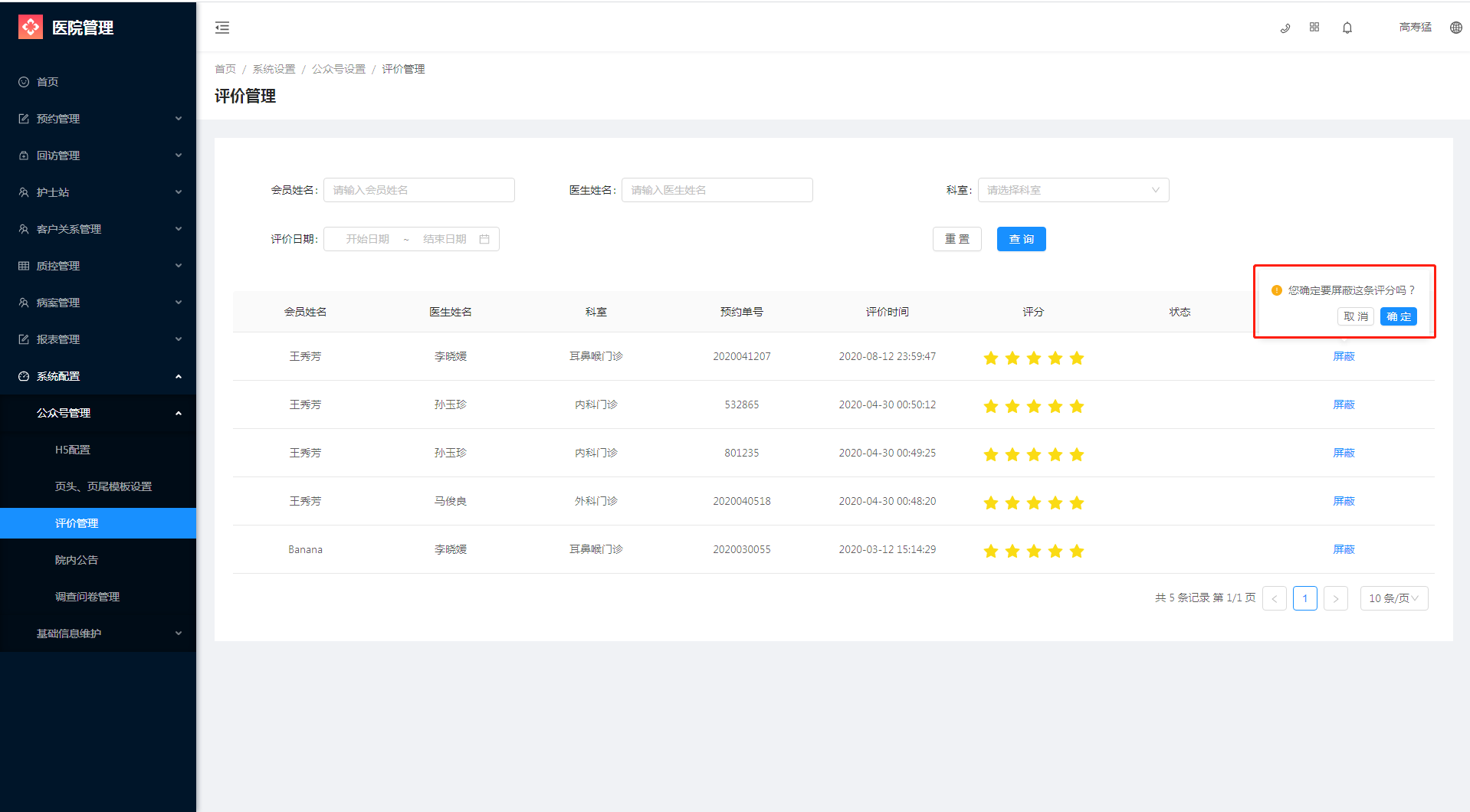
Task: Select page 1 in pagination
Action: tap(1305, 598)
